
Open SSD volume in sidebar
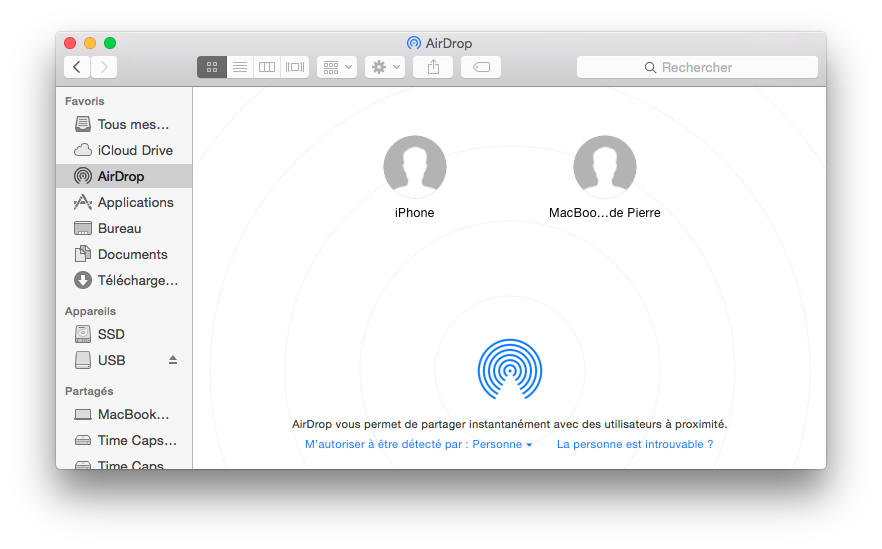pyautogui.click(x=111, y=334)
